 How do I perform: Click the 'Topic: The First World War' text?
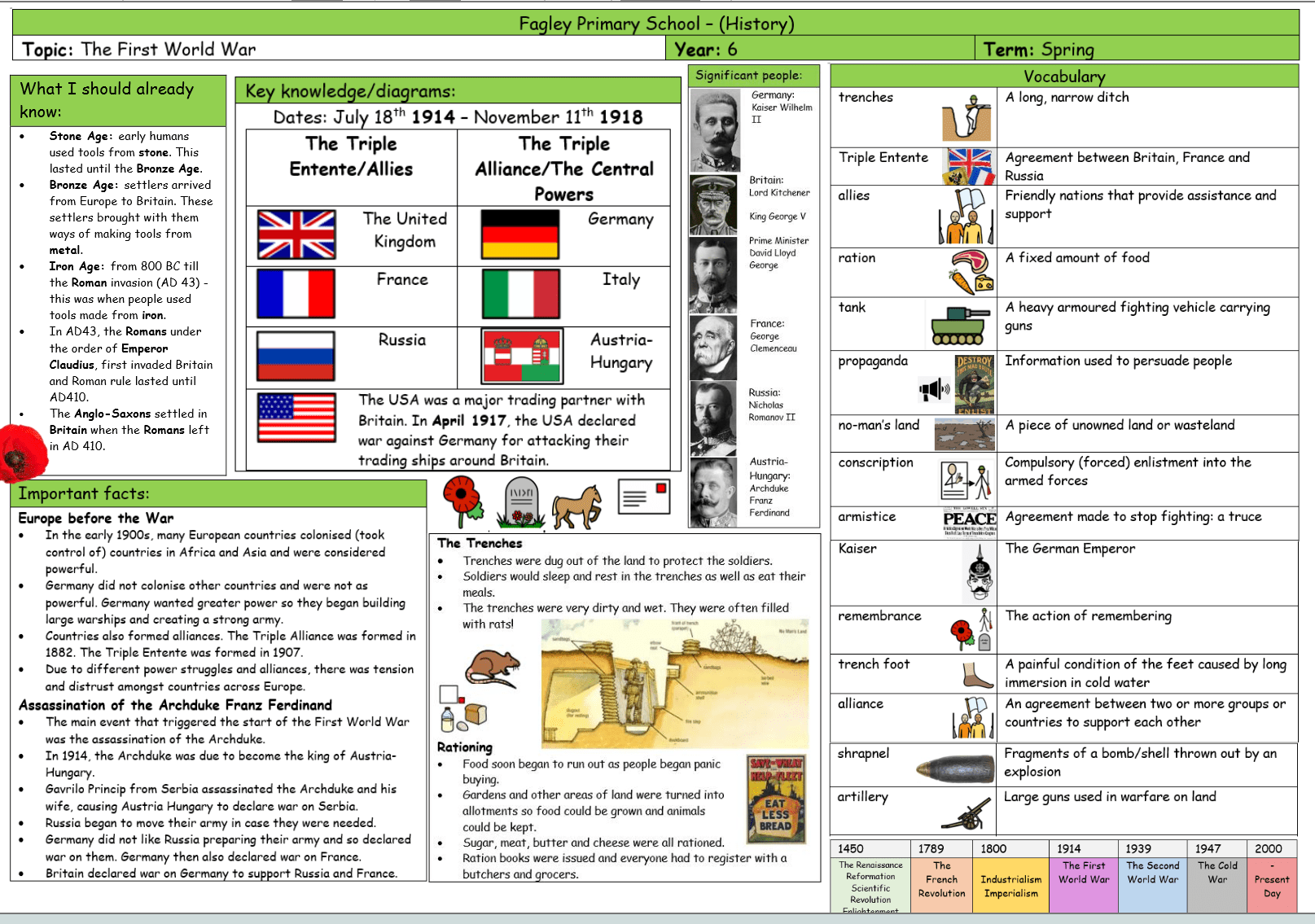139,49
